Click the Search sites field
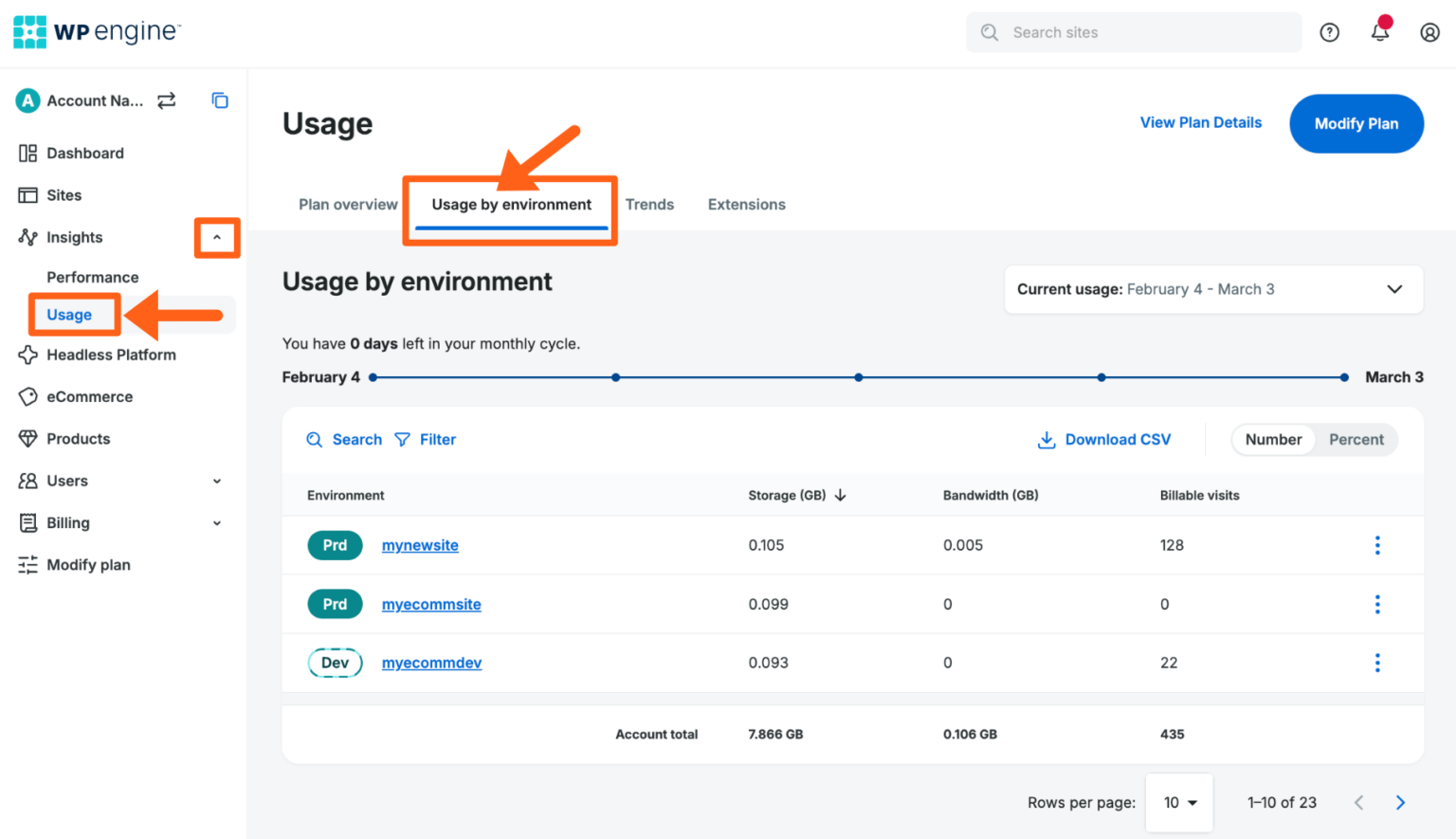This screenshot has width=1456, height=839. [1133, 33]
